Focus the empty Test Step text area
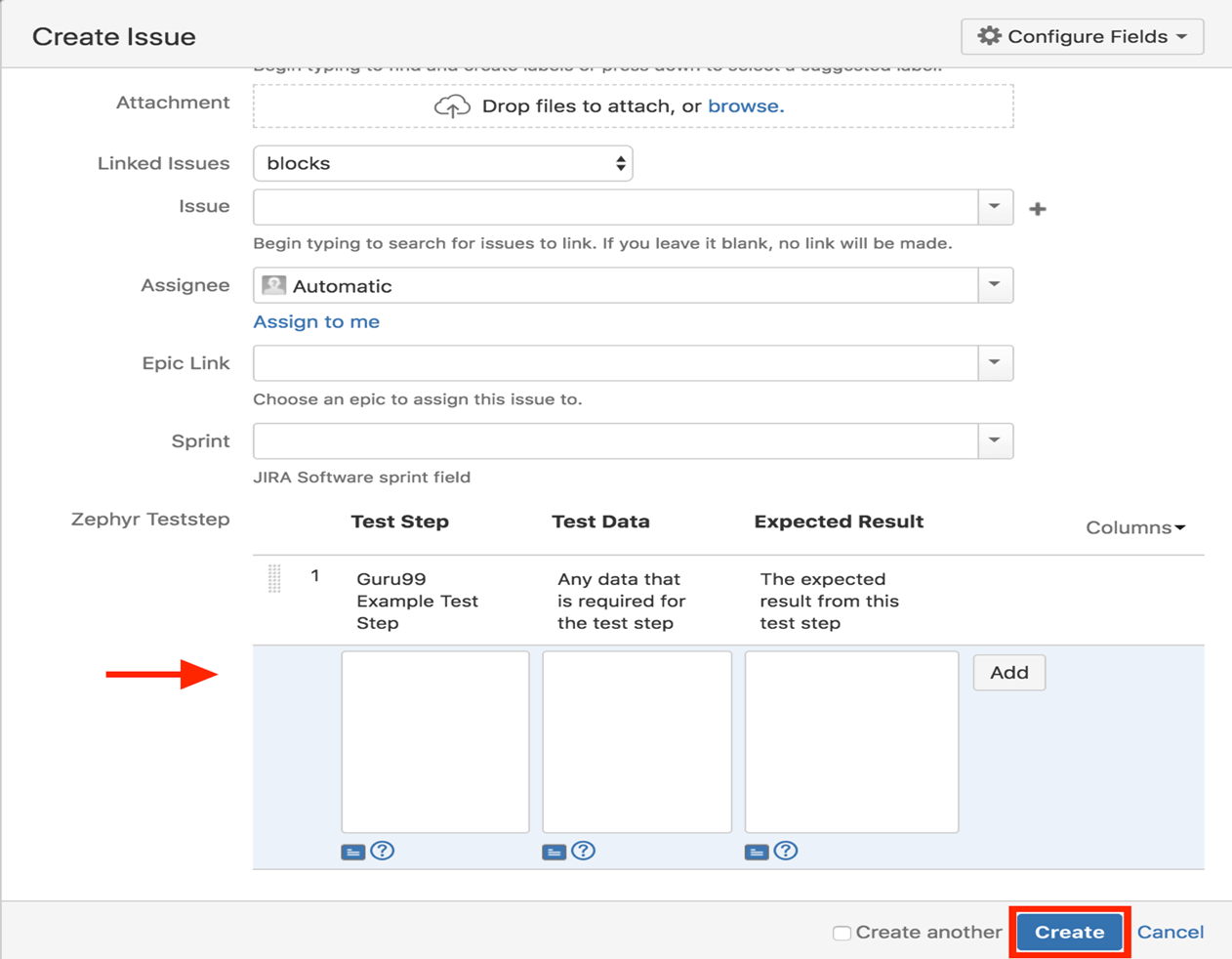This screenshot has height=959, width=1232. (x=435, y=741)
